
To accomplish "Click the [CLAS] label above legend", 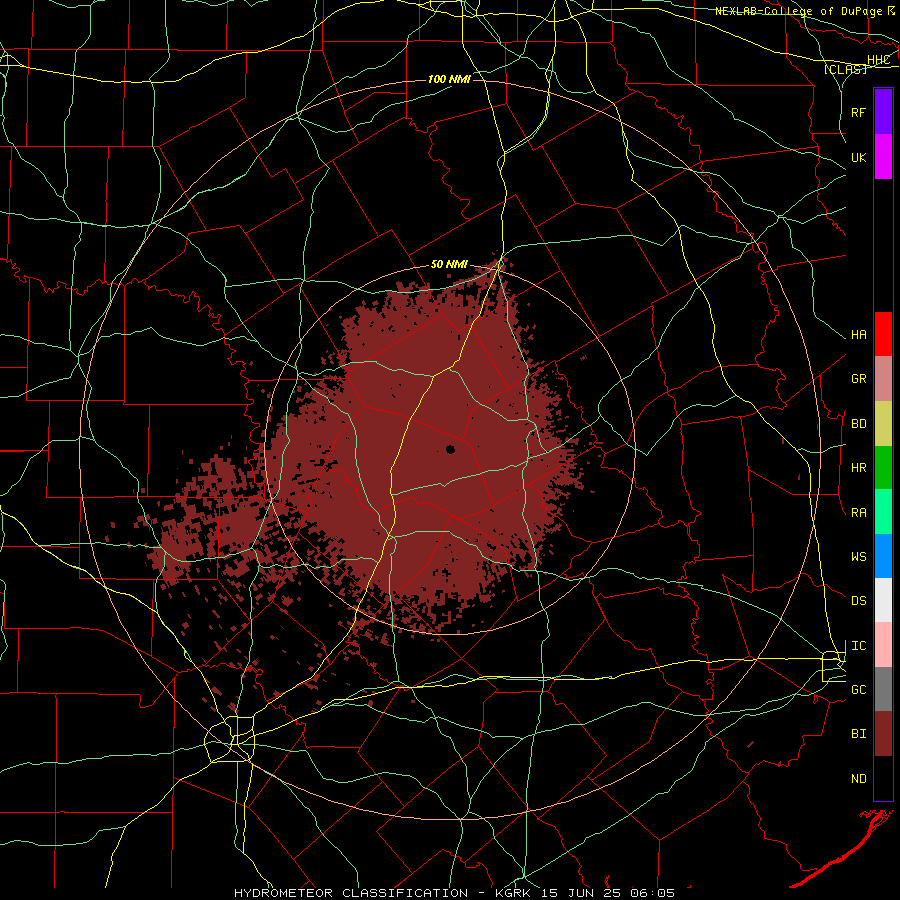I will [x=845, y=69].
